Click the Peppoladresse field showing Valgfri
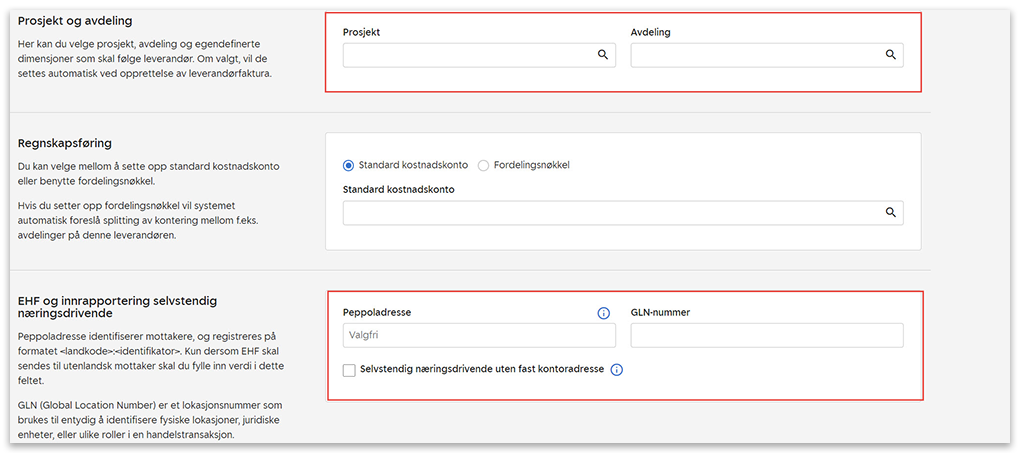 478,336
